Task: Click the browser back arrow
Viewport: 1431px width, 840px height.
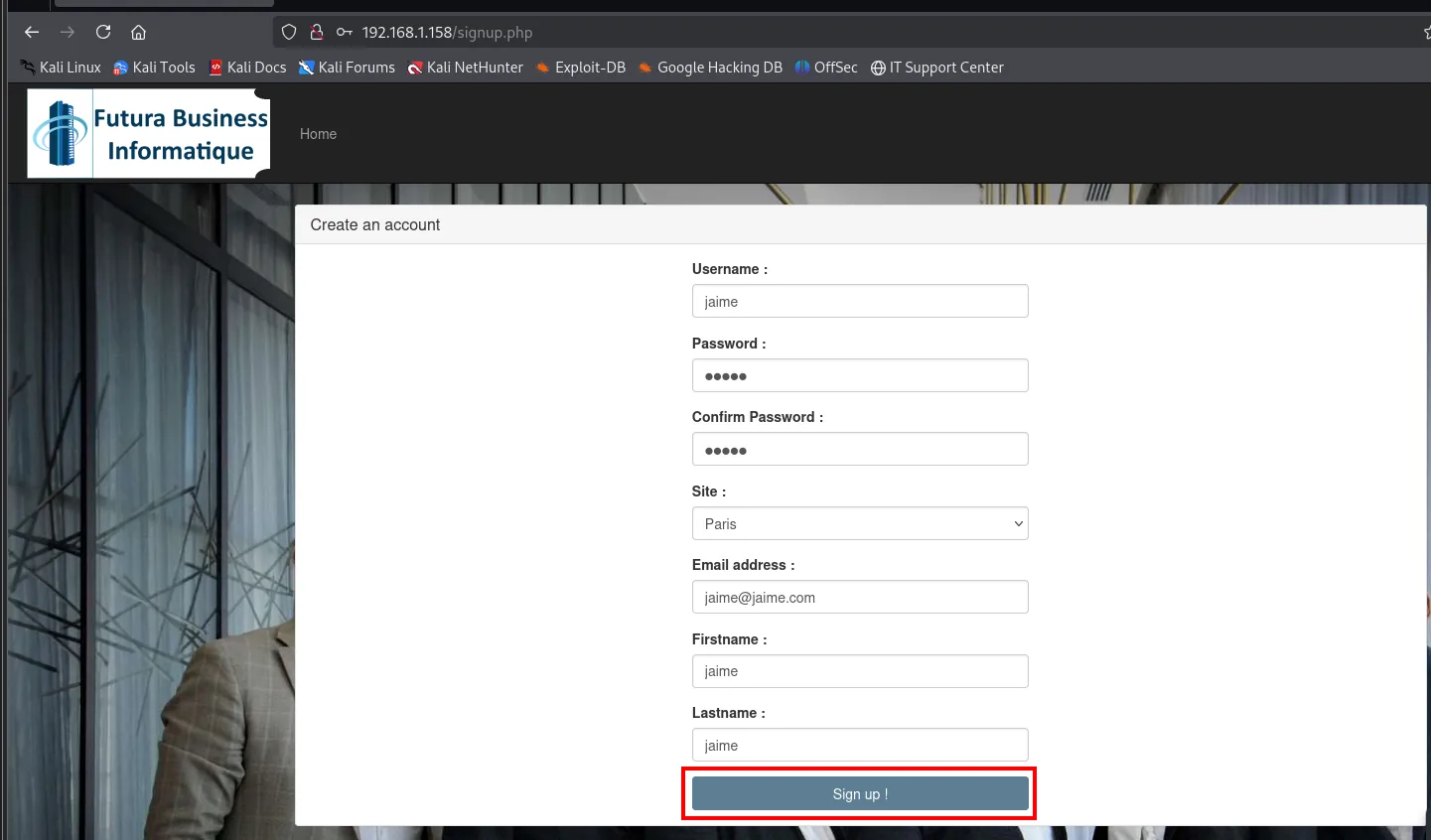Action: [32, 32]
